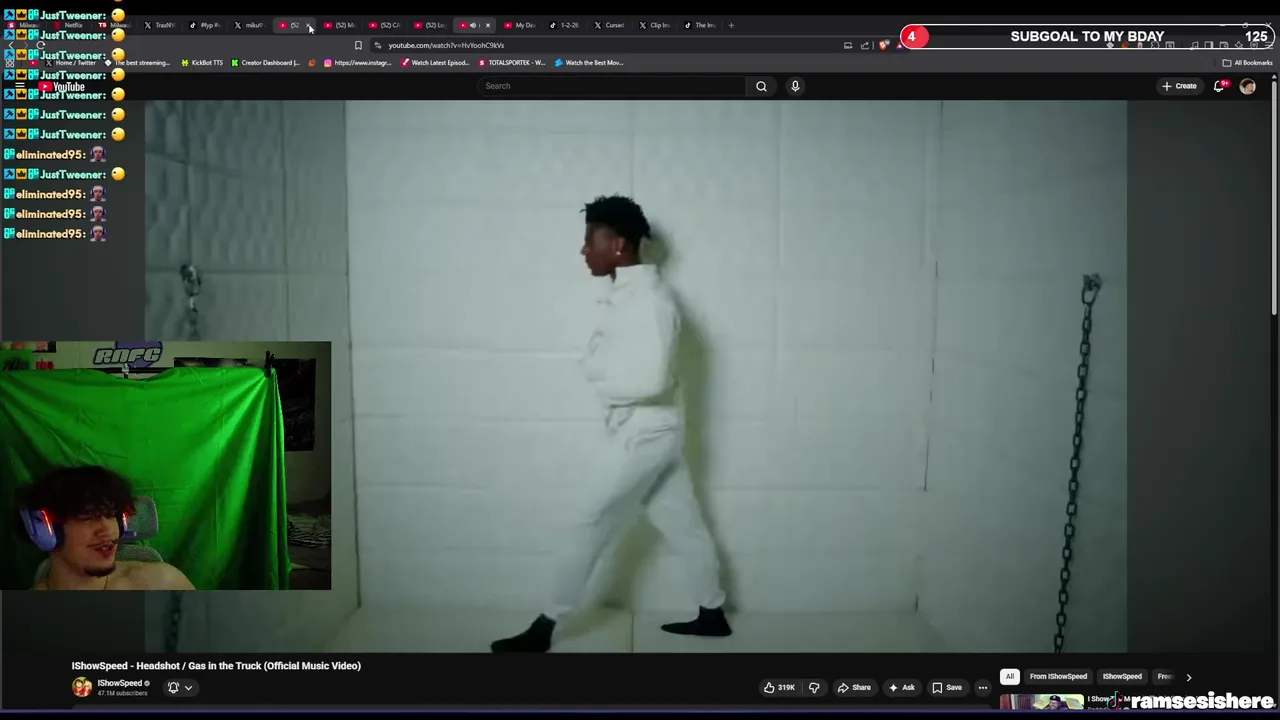
Task: Open the IShowSpeed channel avatar
Action: tap(82, 687)
